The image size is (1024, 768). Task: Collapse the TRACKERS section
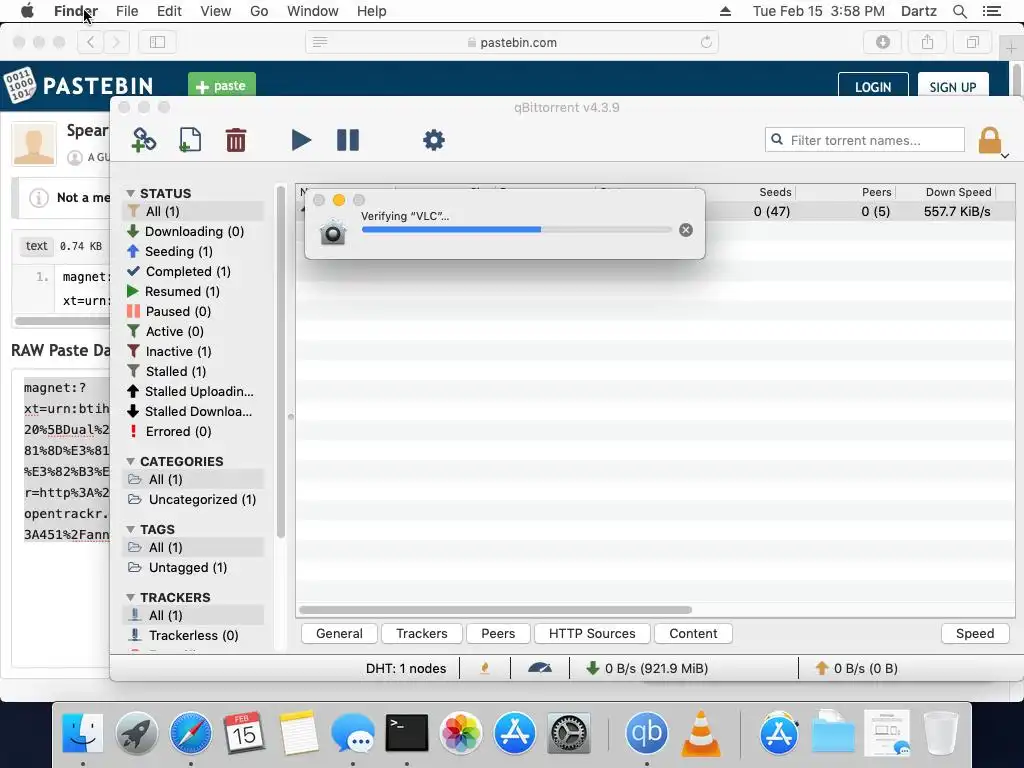point(130,597)
